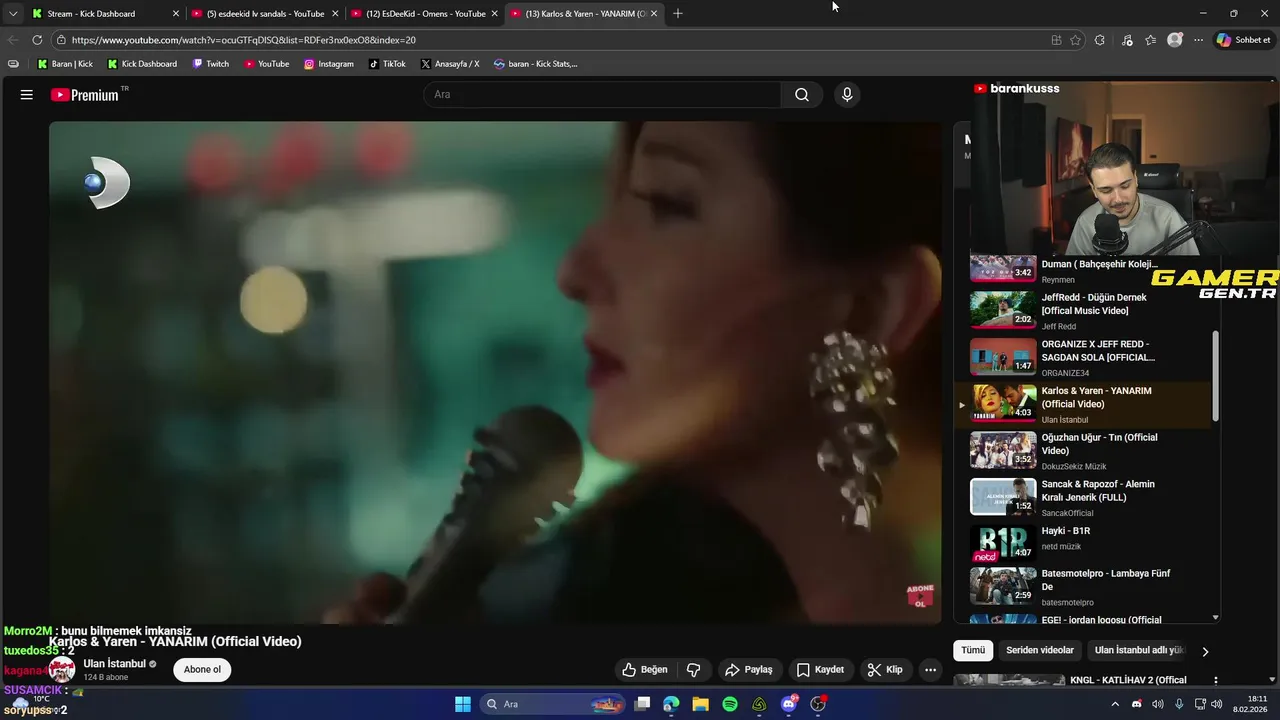The image size is (1280, 720).
Task: Click the search magnifier button
Action: (802, 95)
